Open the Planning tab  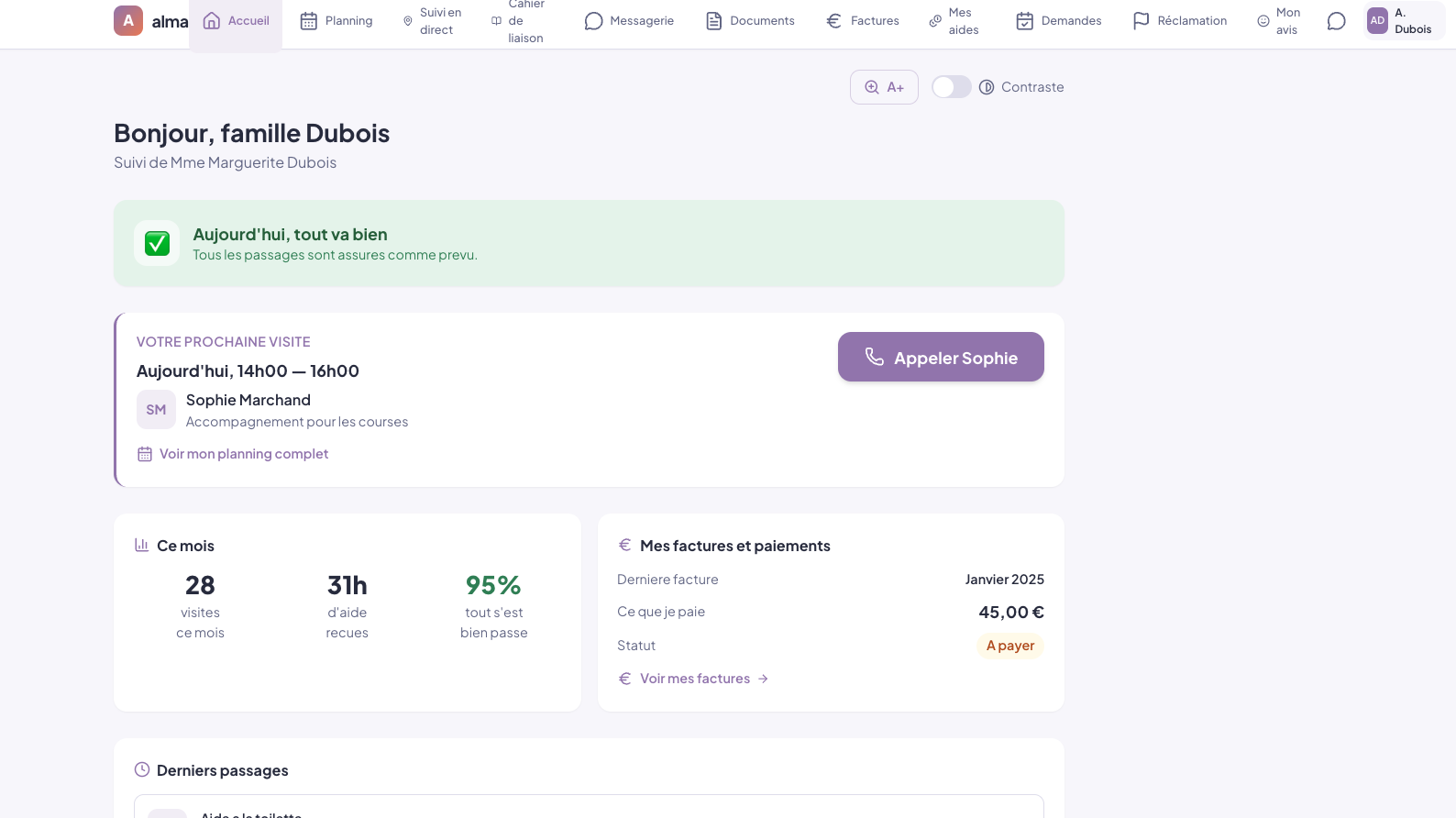coord(336,21)
